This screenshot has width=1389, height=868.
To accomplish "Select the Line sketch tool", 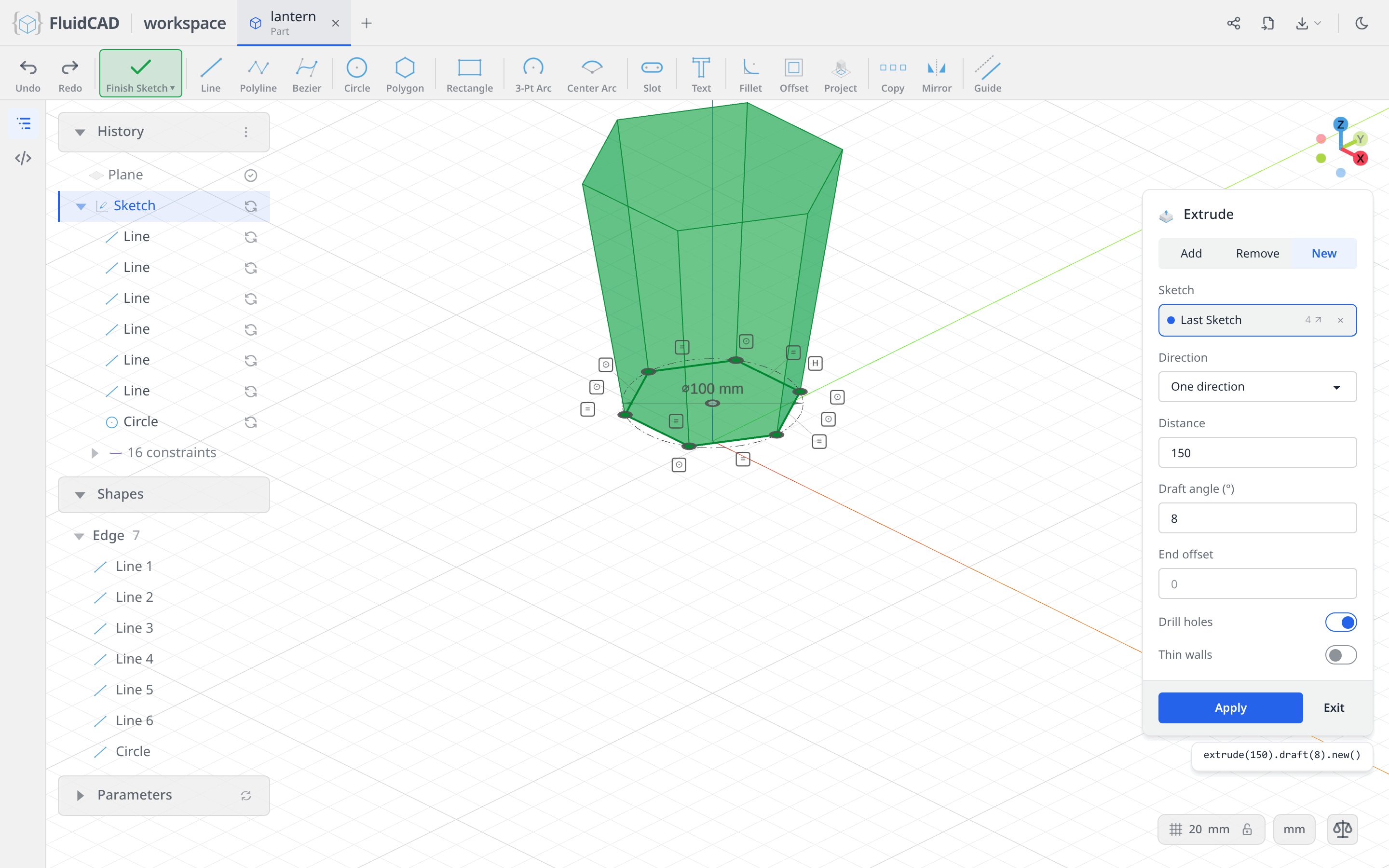I will click(211, 74).
